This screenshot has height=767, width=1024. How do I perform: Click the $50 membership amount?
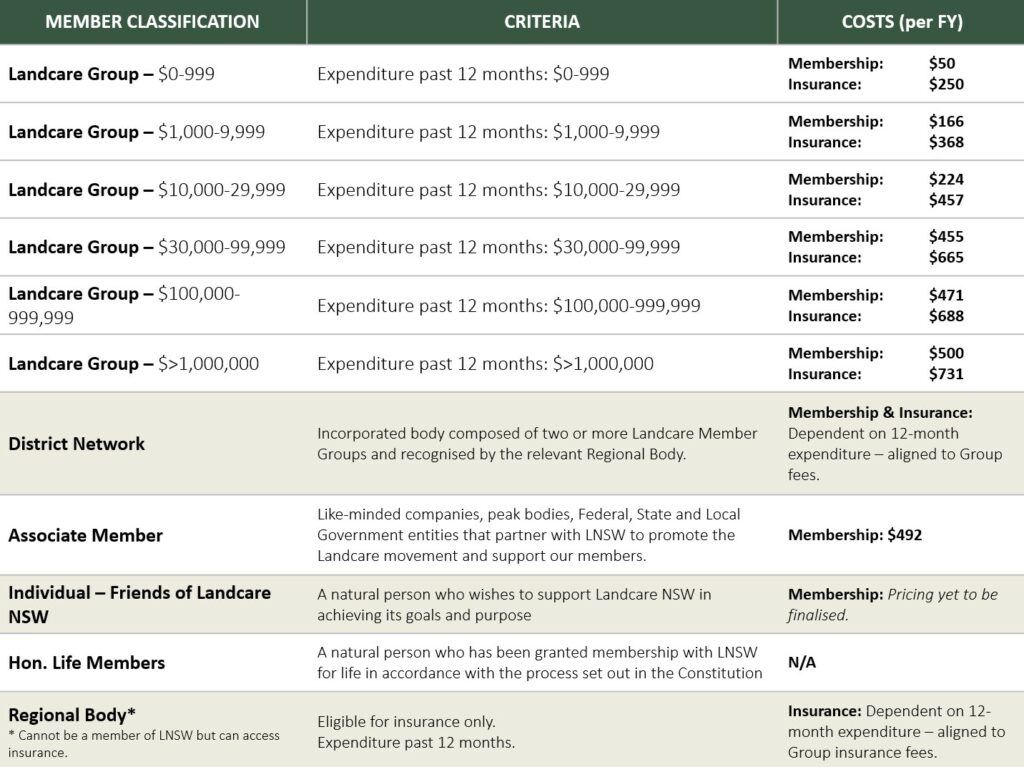pos(942,63)
